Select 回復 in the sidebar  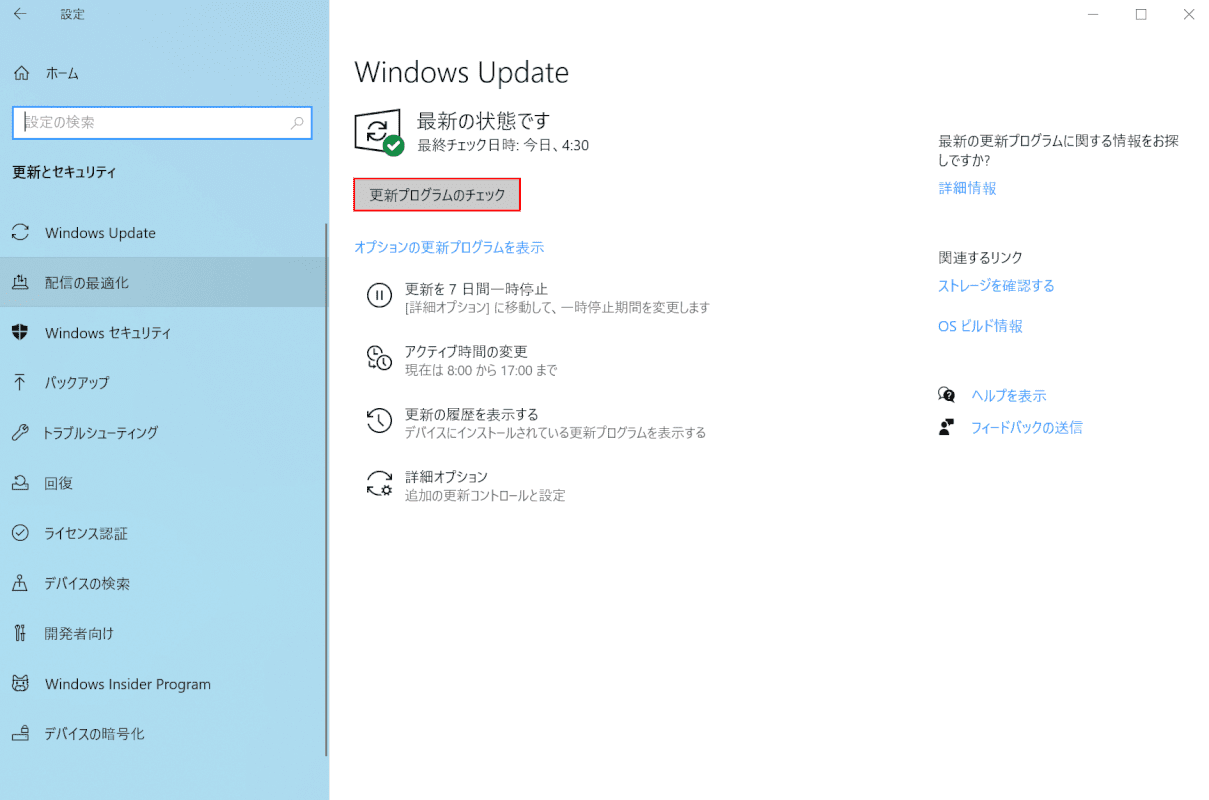(x=164, y=483)
